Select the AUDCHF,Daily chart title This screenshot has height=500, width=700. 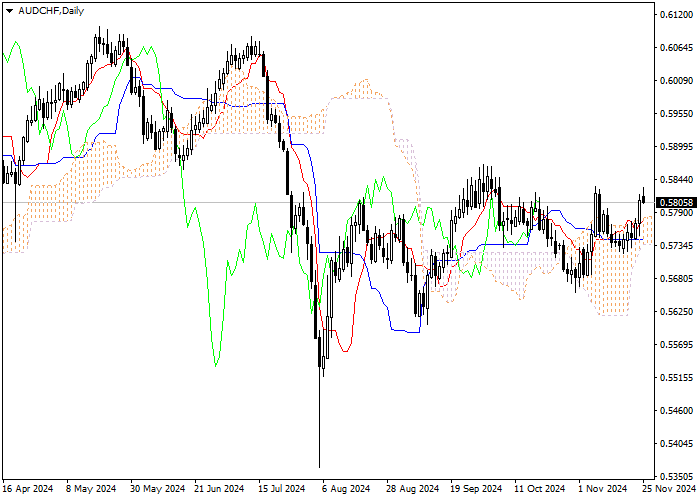pos(51,11)
